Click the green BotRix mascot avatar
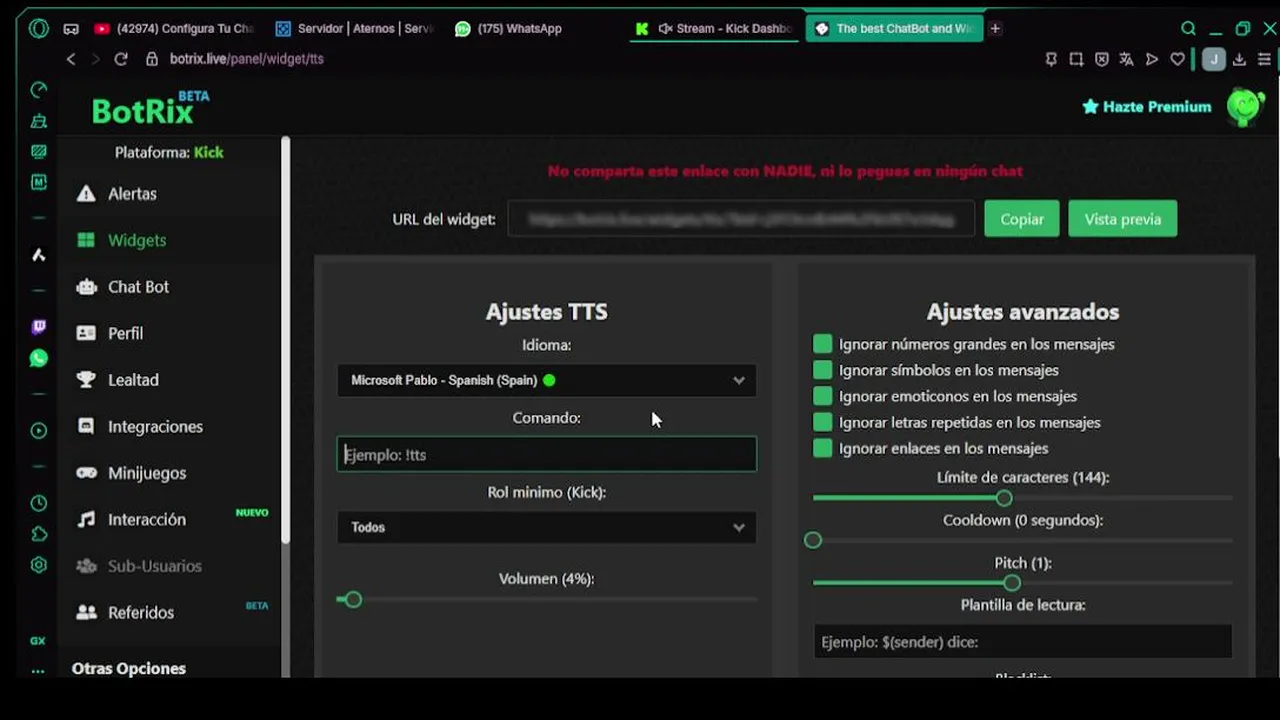The width and height of the screenshot is (1280, 720). point(1246,106)
